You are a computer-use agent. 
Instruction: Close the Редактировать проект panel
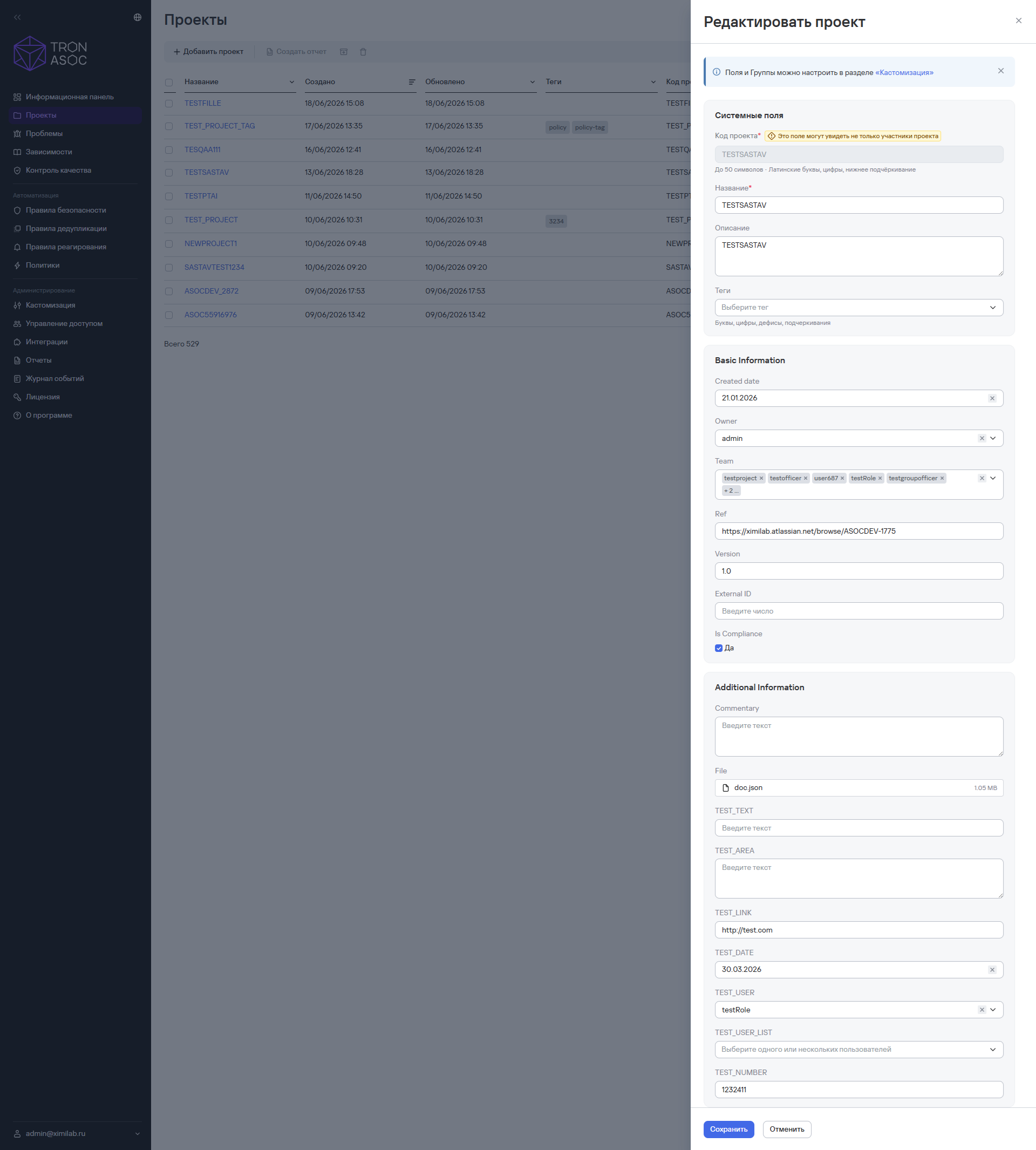(1018, 21)
